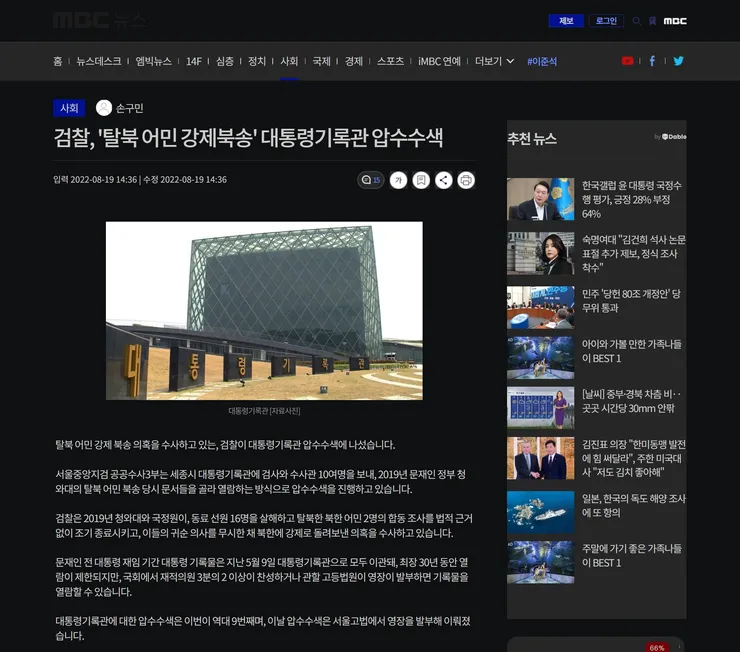This screenshot has width=740, height=652.
Task: Open the Twitter page icon
Action: pyautogui.click(x=678, y=61)
